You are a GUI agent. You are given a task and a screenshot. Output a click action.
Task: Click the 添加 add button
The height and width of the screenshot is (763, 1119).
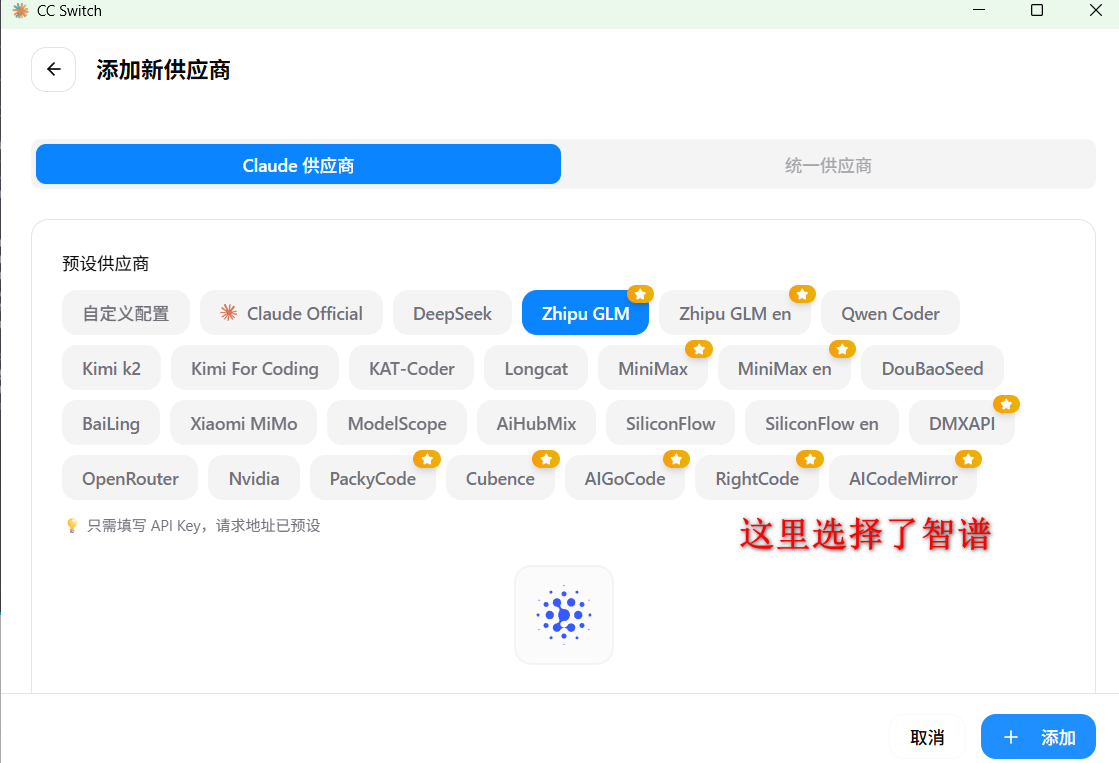1038,737
